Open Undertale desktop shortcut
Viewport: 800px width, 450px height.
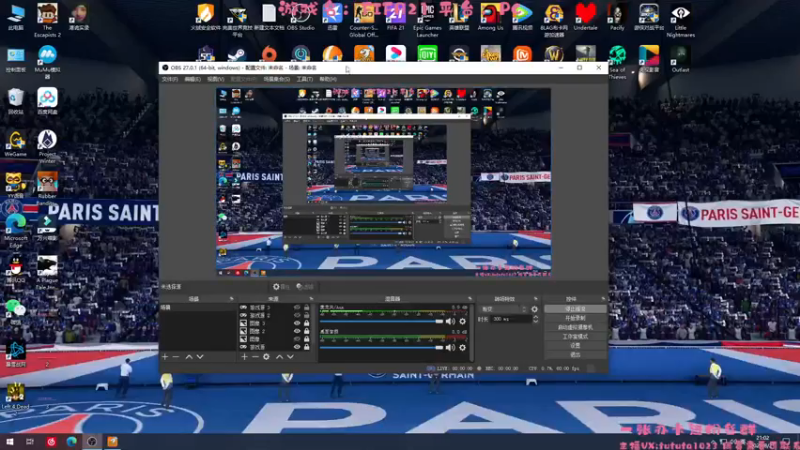coord(585,18)
